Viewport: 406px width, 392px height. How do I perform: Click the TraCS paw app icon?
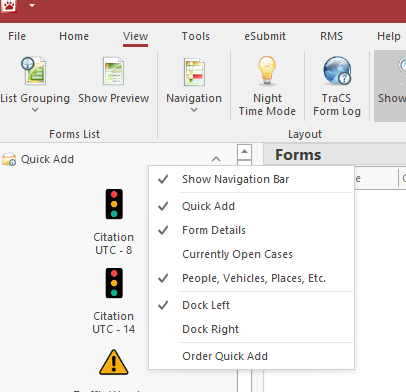tap(9, 6)
